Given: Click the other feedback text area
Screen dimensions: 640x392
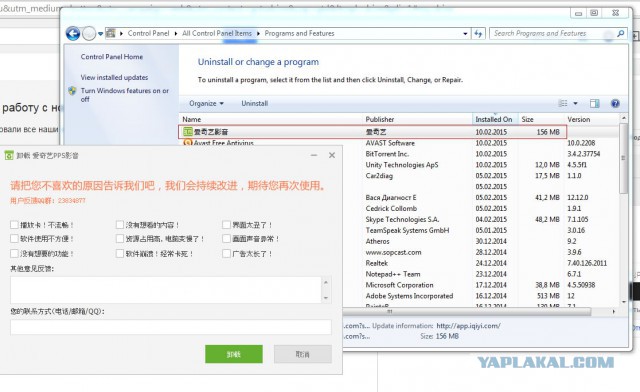Looking at the screenshot, I should point(166,290).
